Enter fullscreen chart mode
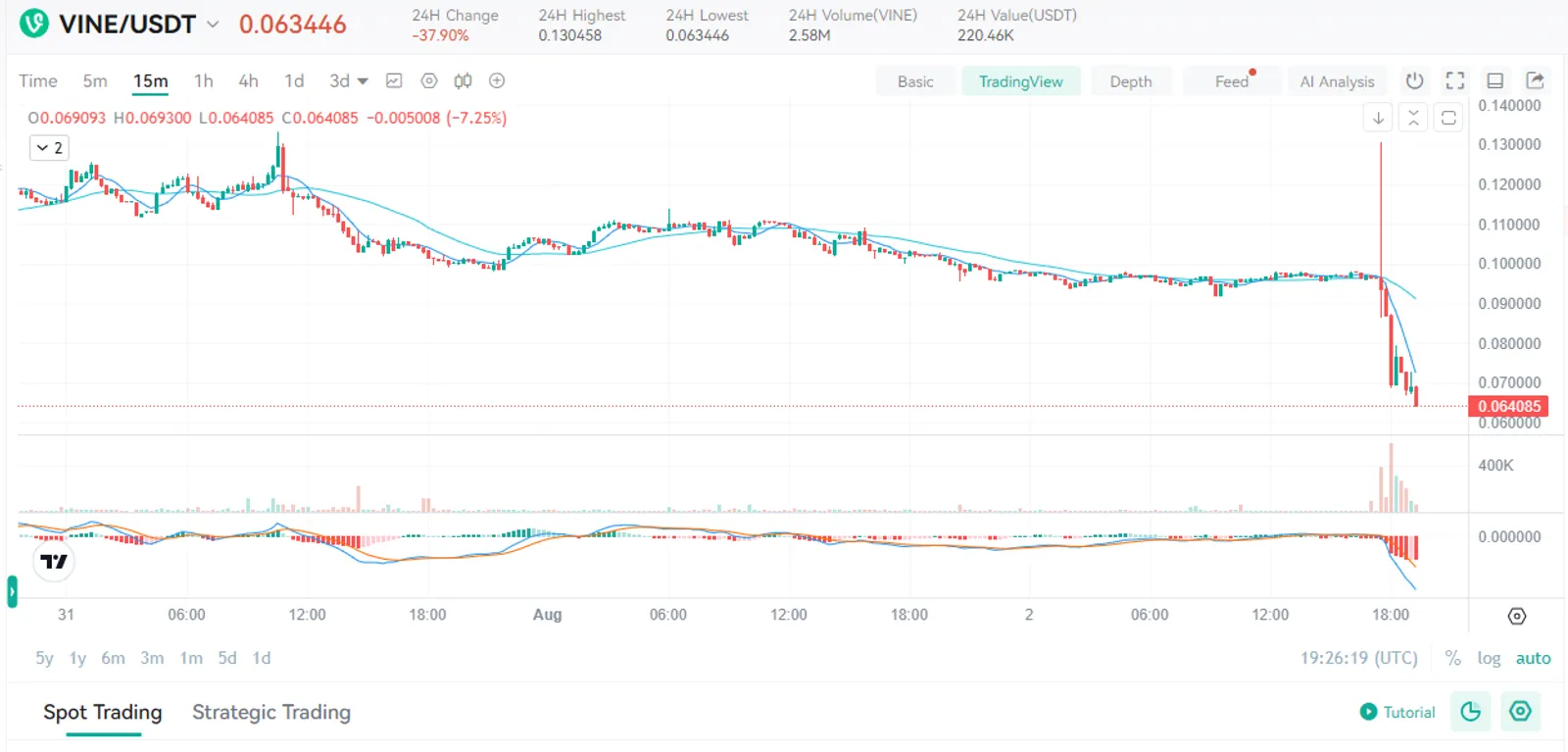Screen dimensions: 1568x752 point(1455,80)
